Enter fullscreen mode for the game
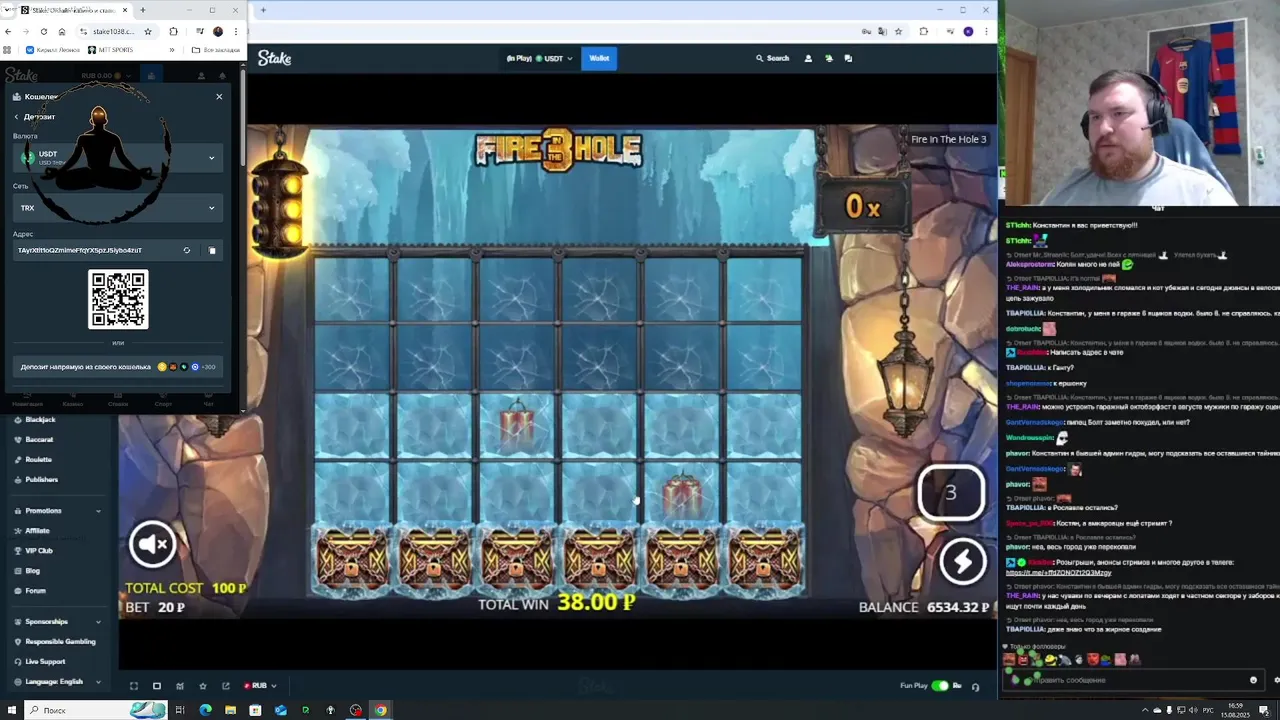Screen dimensions: 1280x720 [x=133, y=686]
